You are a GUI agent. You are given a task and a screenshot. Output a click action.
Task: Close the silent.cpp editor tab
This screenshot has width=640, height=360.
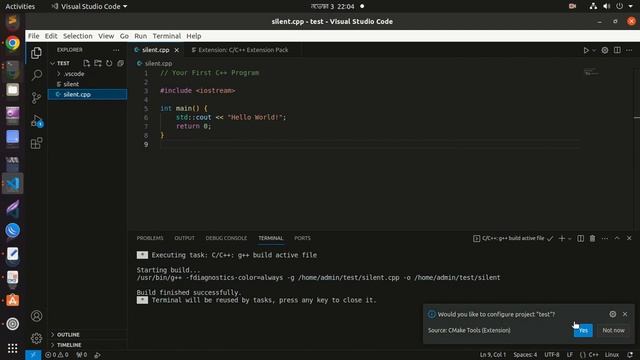coord(176,50)
